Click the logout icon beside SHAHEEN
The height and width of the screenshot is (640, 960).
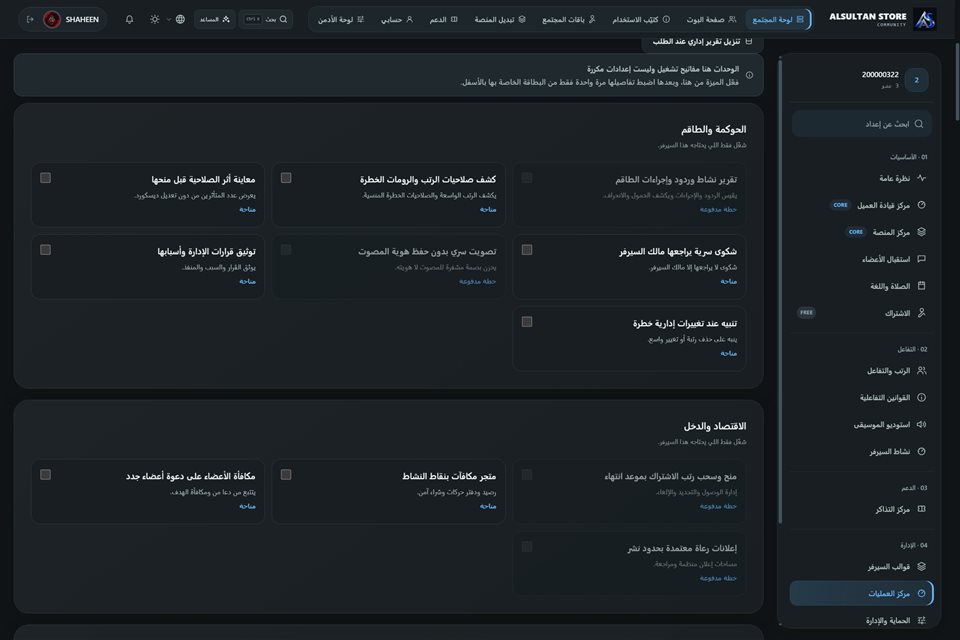30,20
